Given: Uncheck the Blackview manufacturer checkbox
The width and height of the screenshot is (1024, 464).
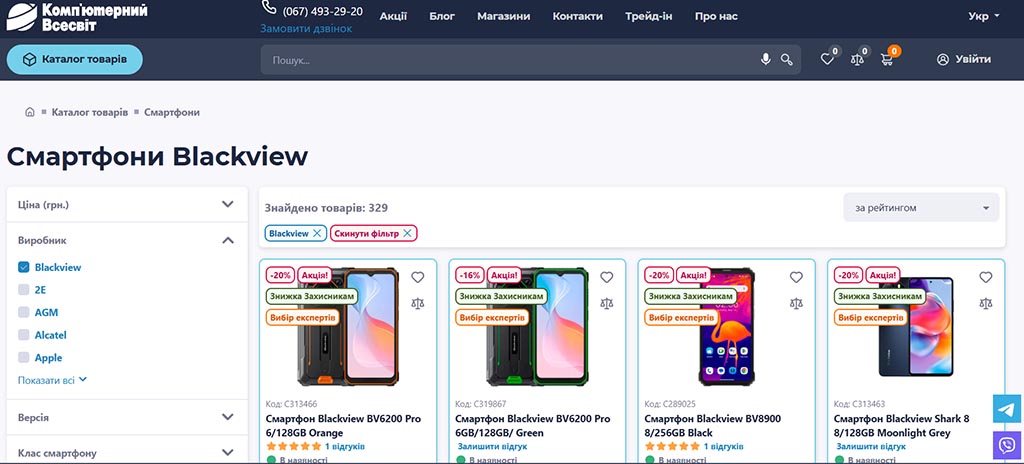Looking at the screenshot, I should click(24, 267).
